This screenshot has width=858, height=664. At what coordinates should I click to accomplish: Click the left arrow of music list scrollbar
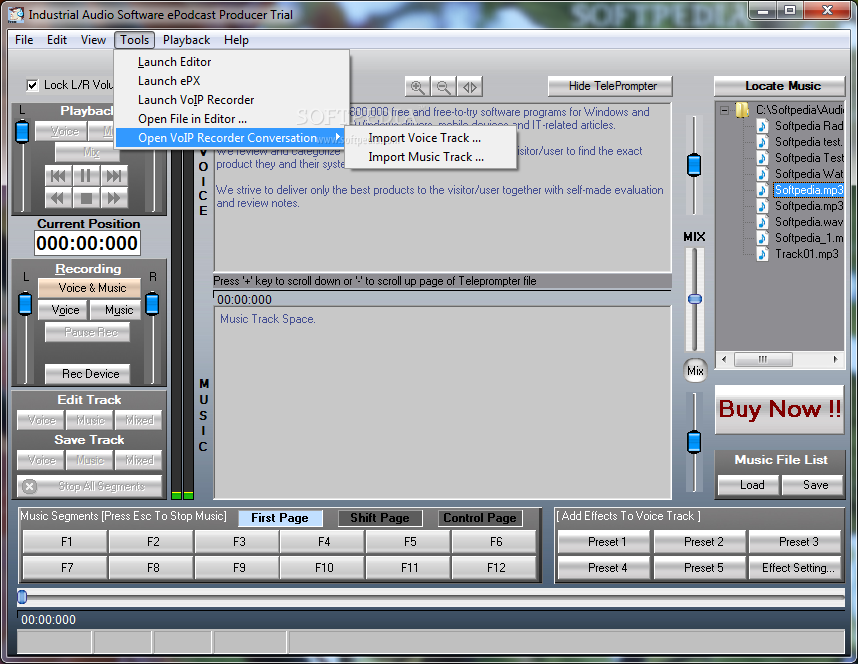point(724,360)
